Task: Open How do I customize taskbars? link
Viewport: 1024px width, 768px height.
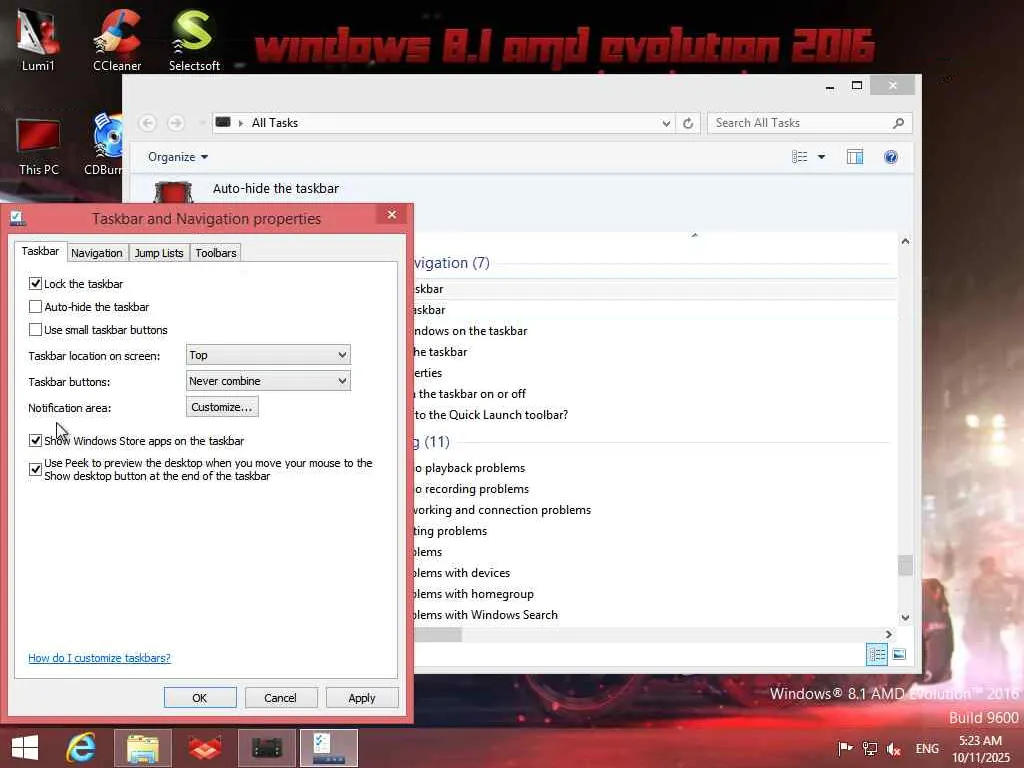Action: [x=99, y=658]
